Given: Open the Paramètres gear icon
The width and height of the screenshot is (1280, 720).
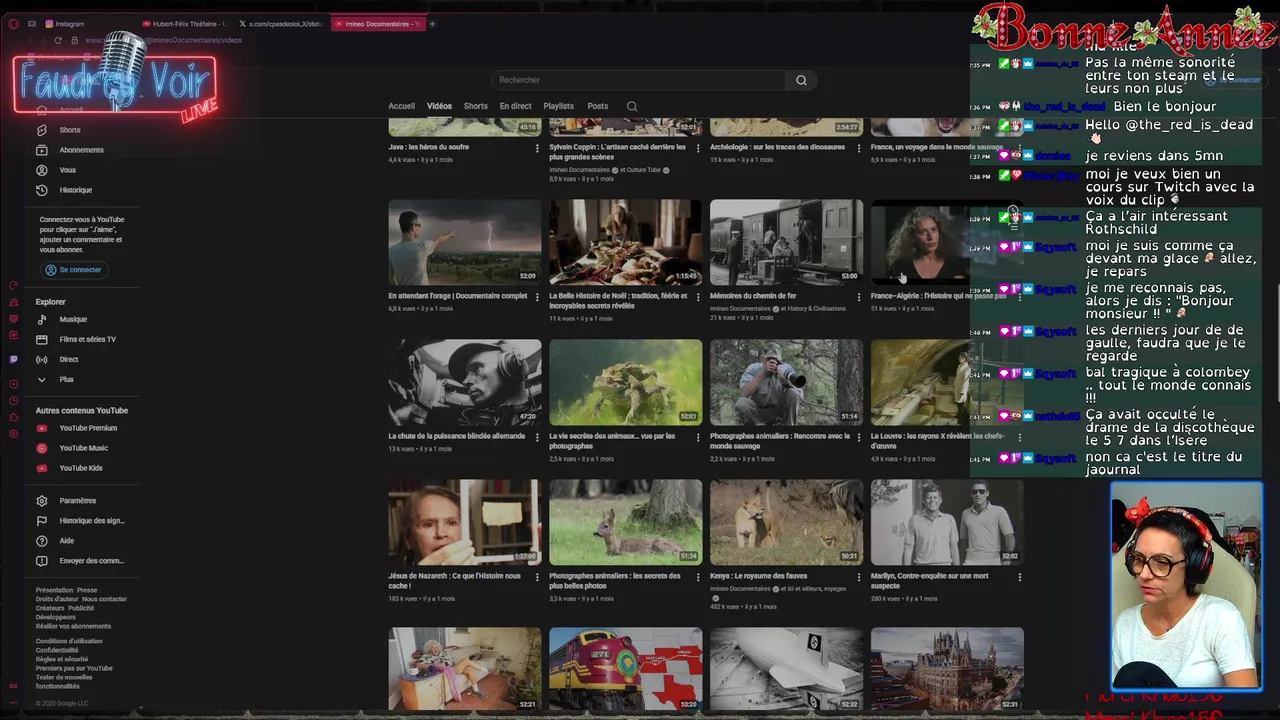Looking at the screenshot, I should pyautogui.click(x=42, y=501).
